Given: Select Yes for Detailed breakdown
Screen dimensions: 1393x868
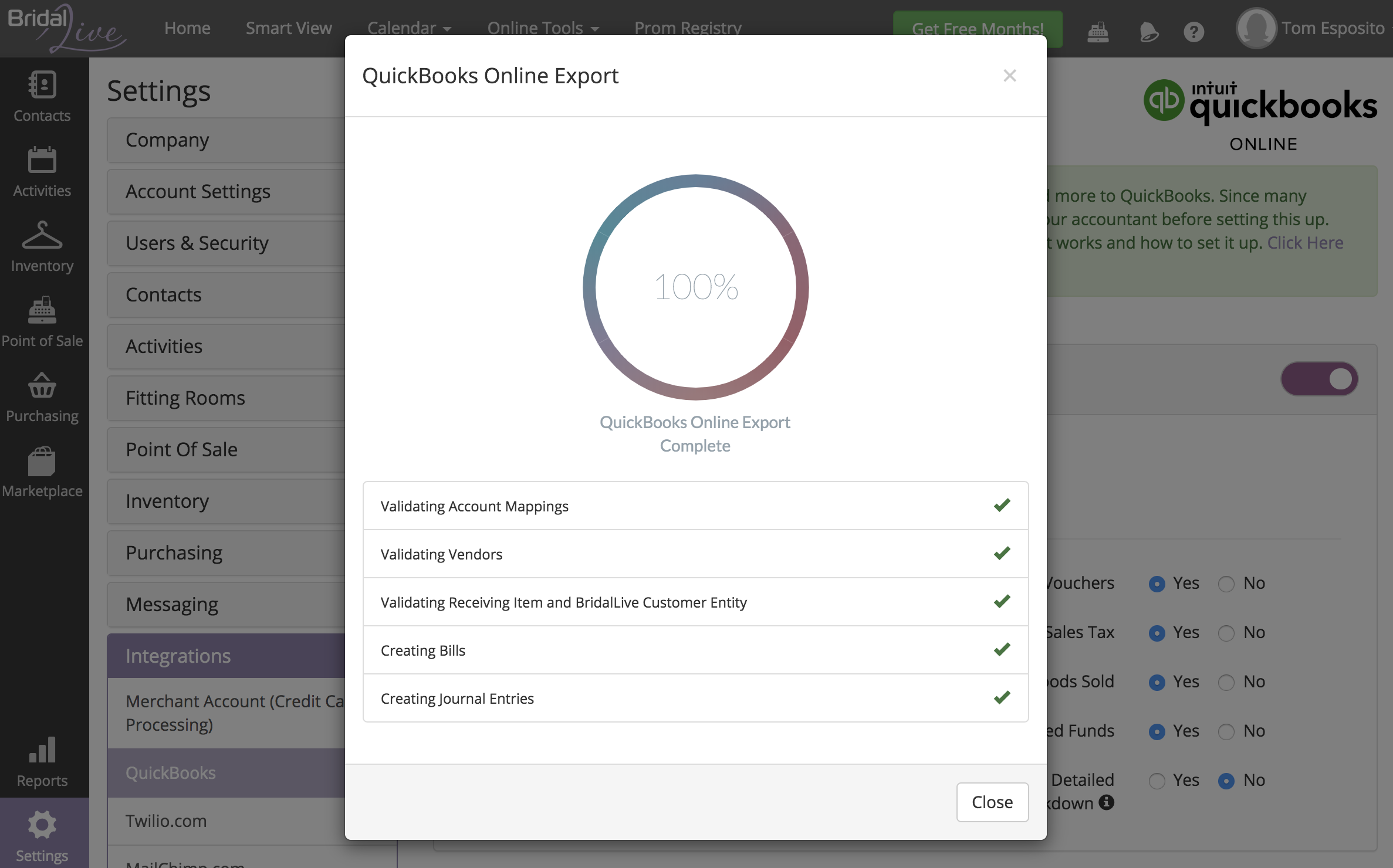Looking at the screenshot, I should coord(1157,781).
